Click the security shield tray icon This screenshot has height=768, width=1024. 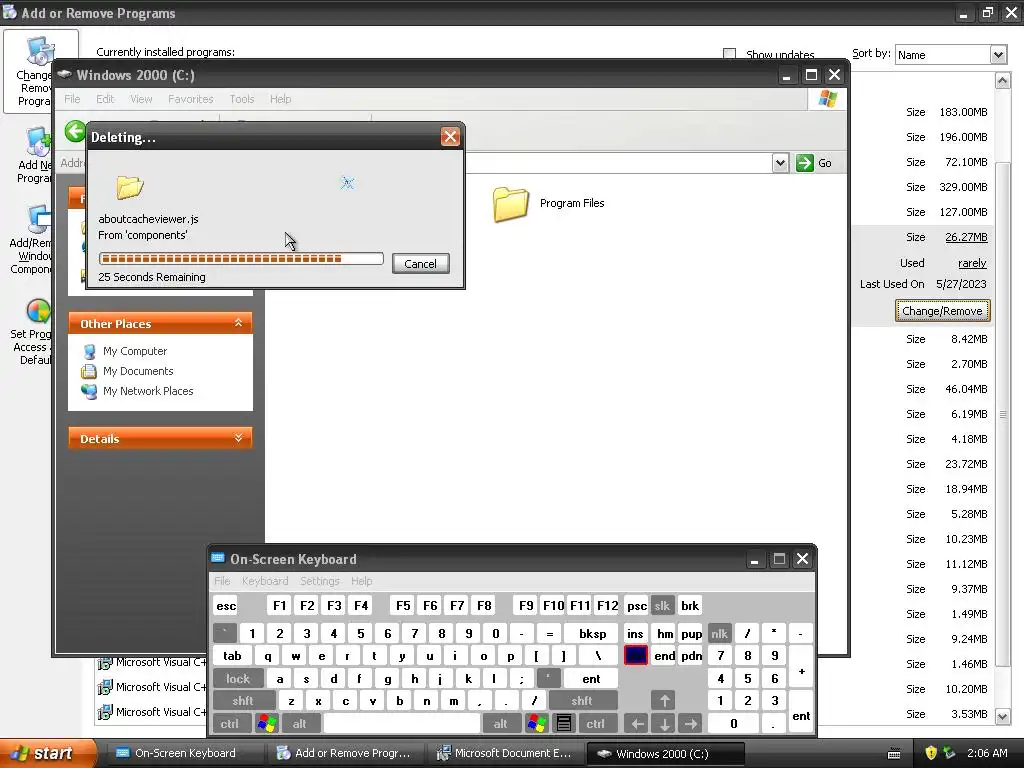[x=931, y=753]
